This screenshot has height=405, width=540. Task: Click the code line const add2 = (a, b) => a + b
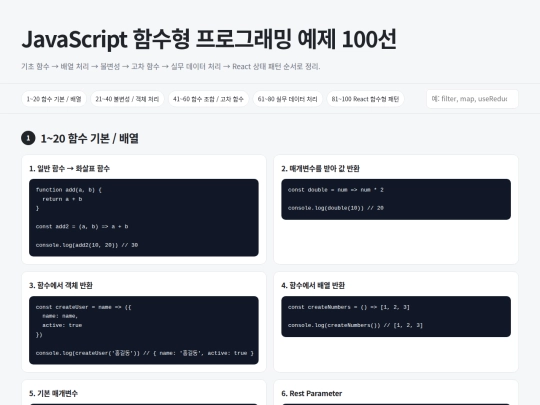(x=82, y=227)
